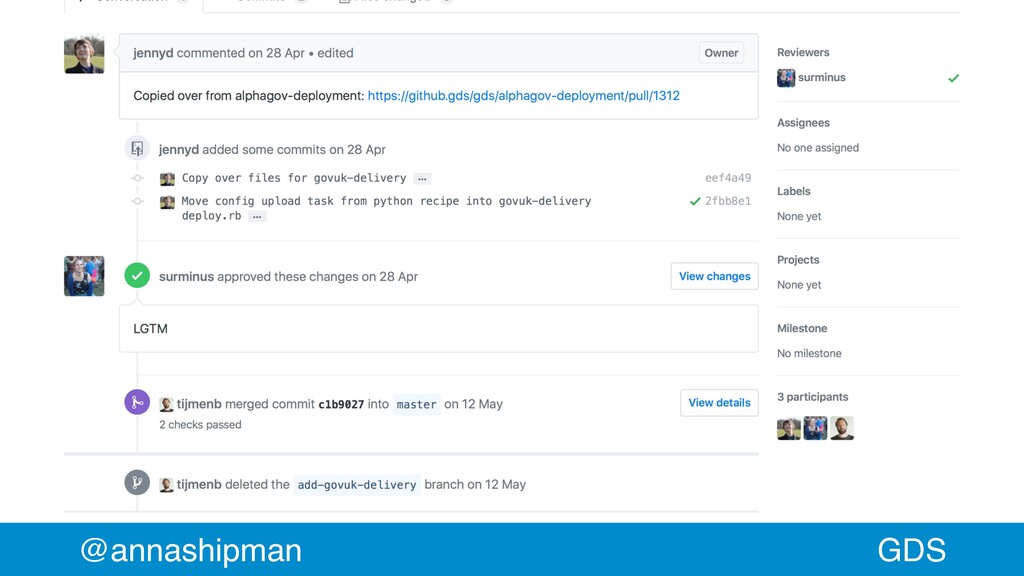Click 'No one assigned' text

[x=818, y=148]
